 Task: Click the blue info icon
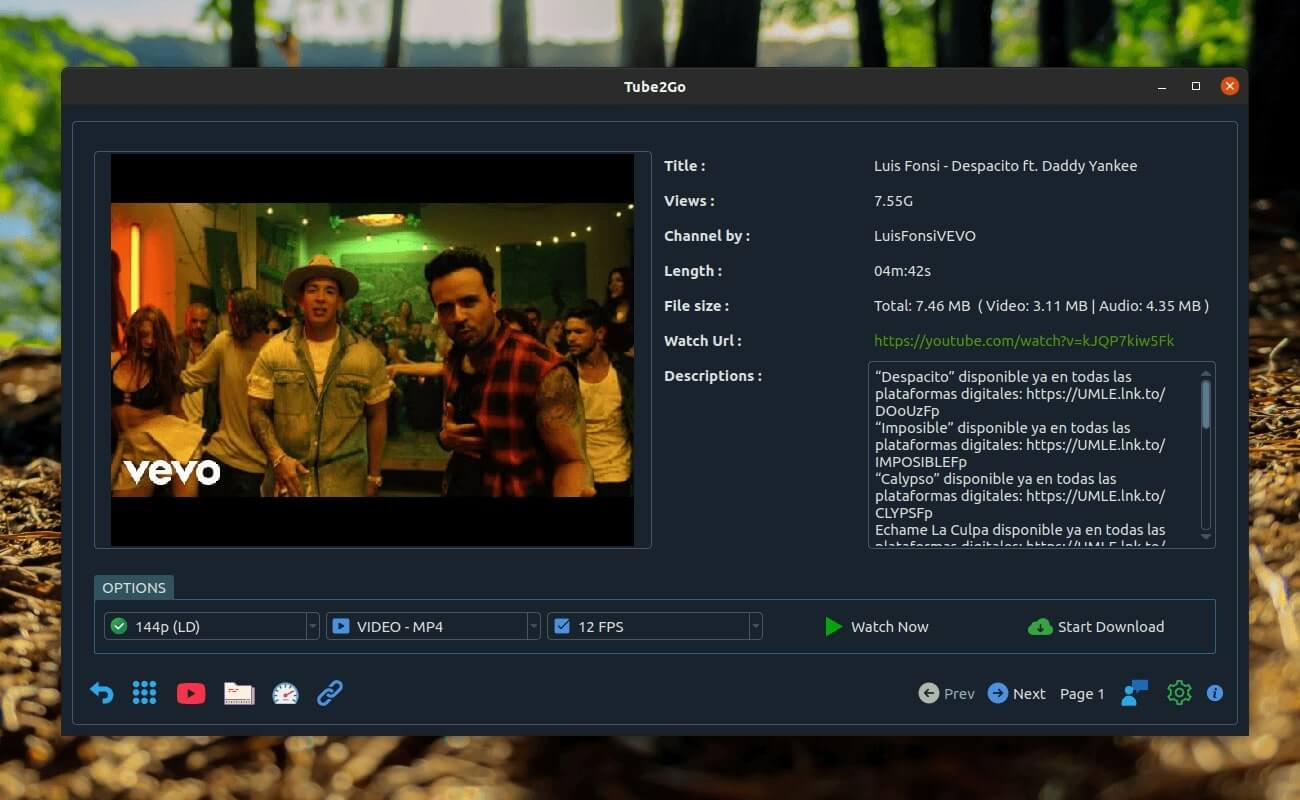pos(1215,693)
